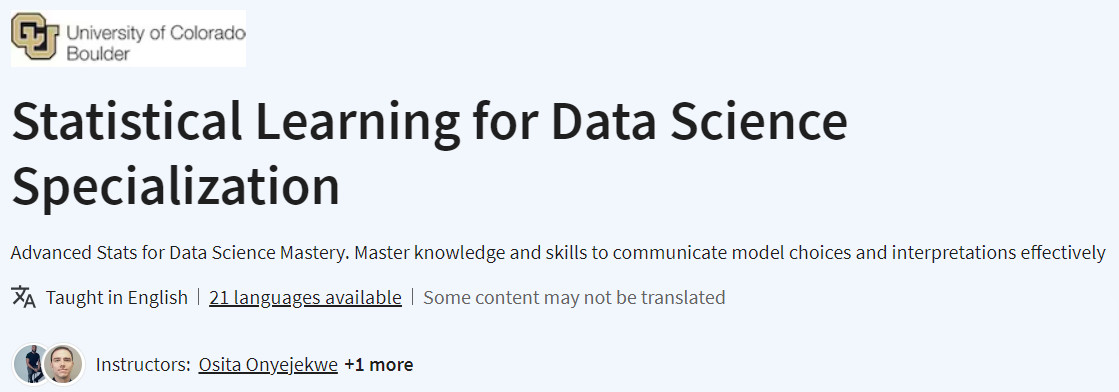Click the word Boulder under the university name
This screenshot has height=392, width=1119.
pyautogui.click(x=98, y=53)
